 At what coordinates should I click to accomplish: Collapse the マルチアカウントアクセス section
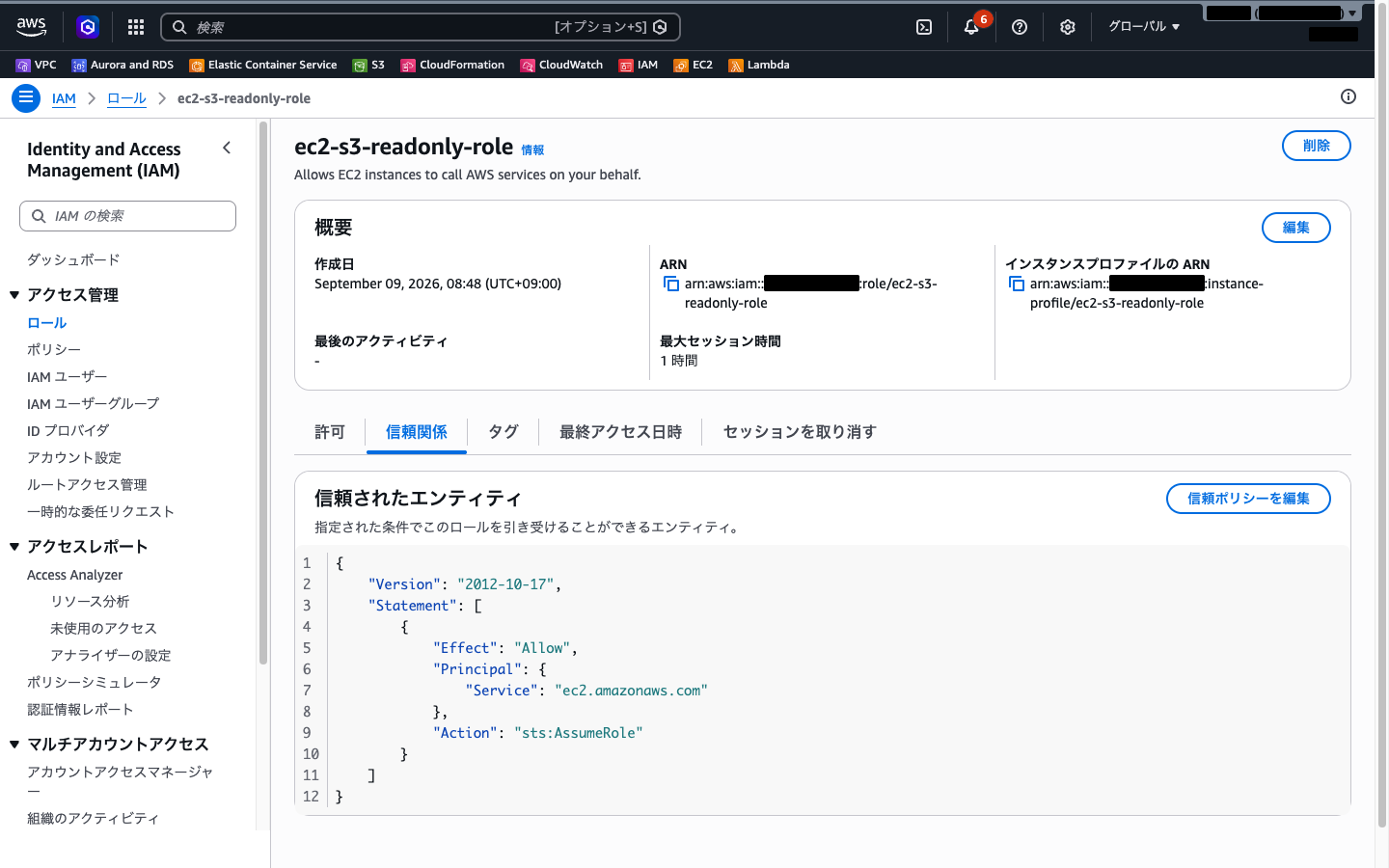tap(14, 745)
